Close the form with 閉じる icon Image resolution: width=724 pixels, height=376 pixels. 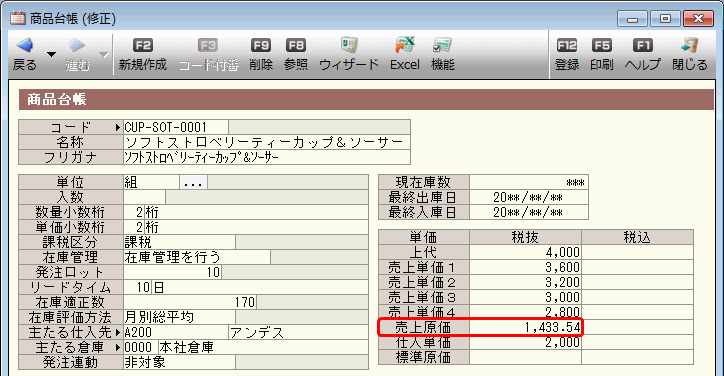tap(689, 45)
